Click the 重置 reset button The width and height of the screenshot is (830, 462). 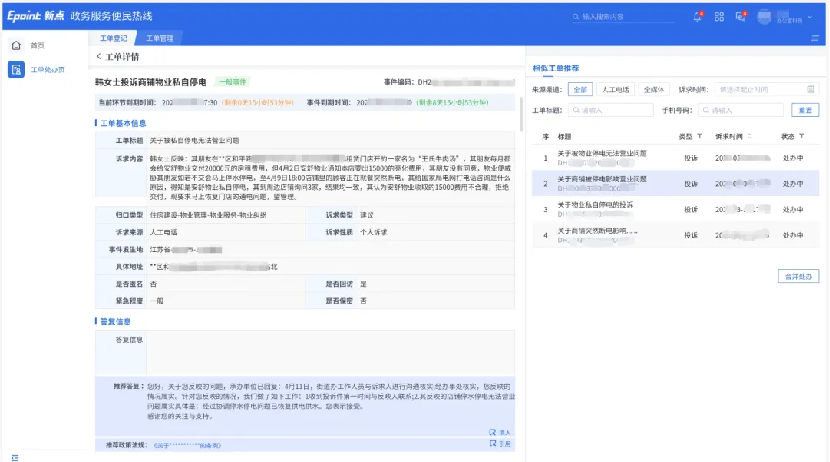tap(805, 110)
